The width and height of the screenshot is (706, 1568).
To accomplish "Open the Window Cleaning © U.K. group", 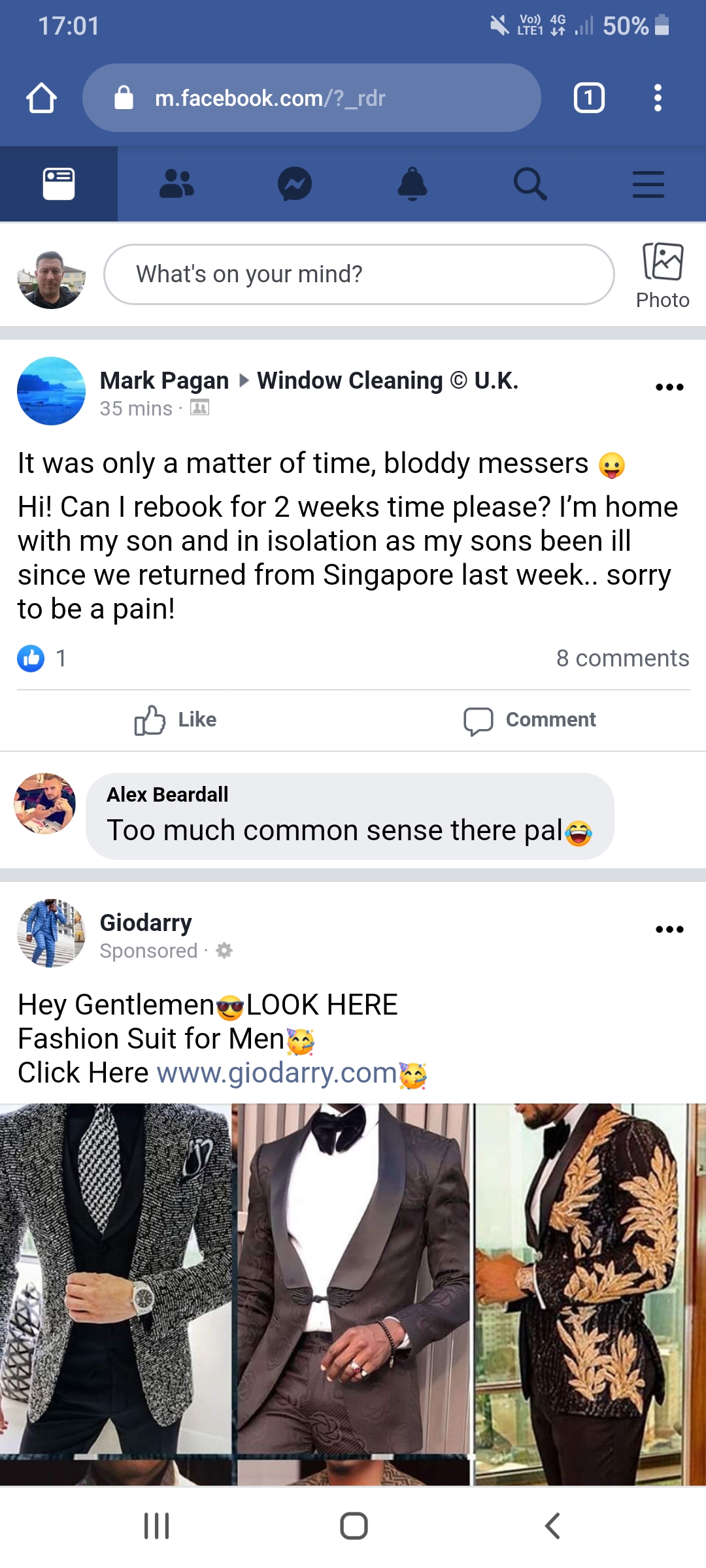I will tap(388, 380).
